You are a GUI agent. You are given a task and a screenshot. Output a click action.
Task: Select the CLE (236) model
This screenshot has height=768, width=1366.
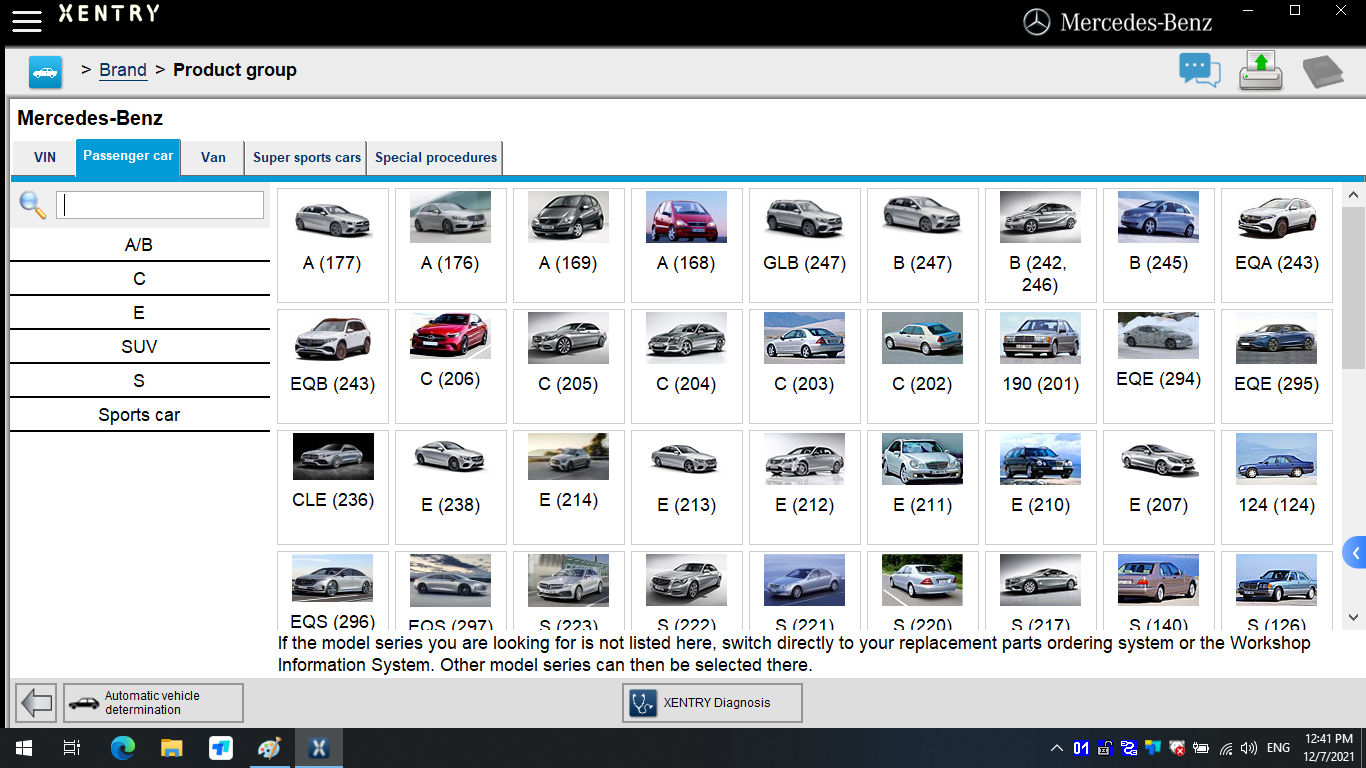(333, 487)
